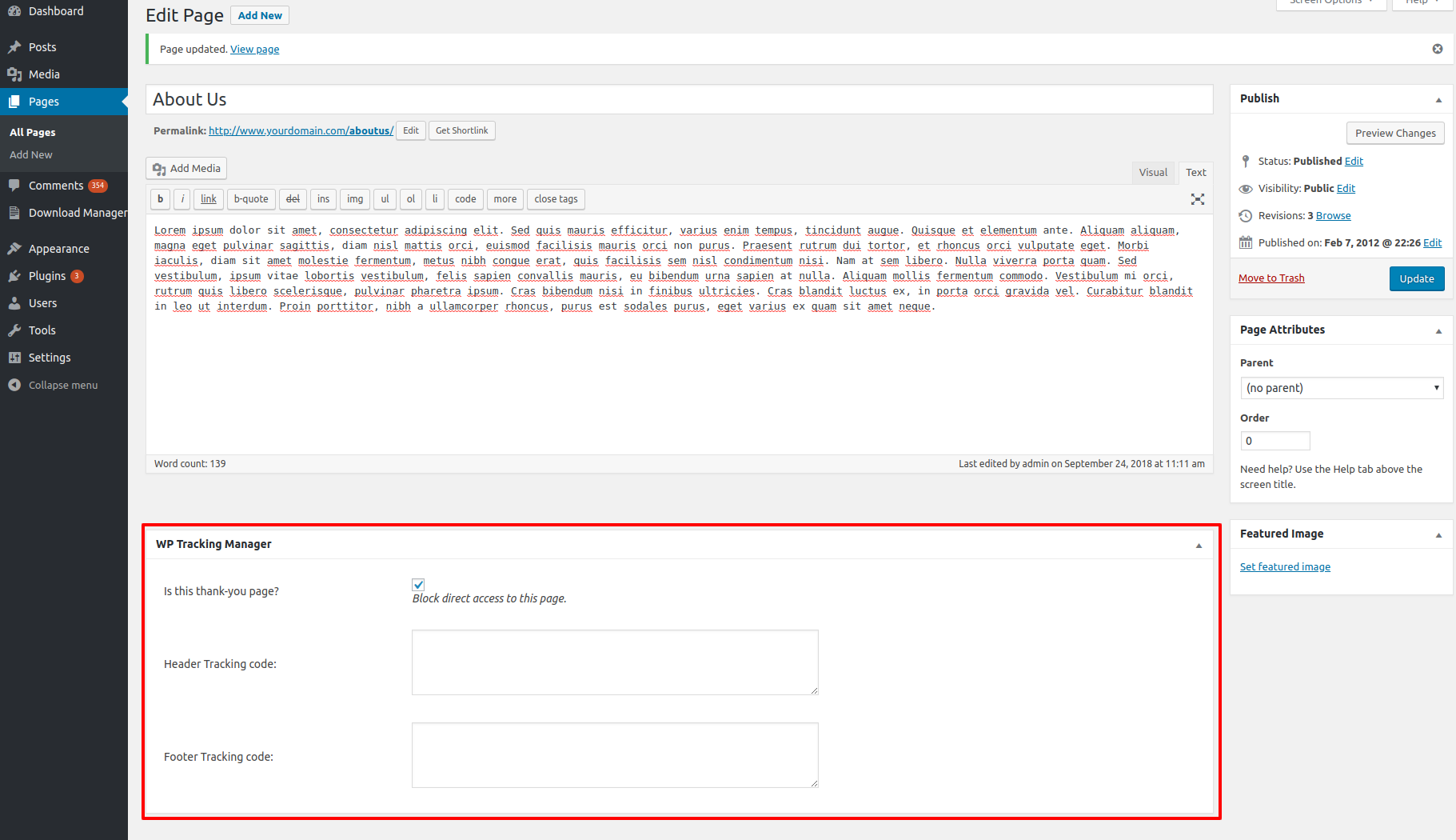Click the Download Manager icon
This screenshot has height=840, width=1456.
14,213
